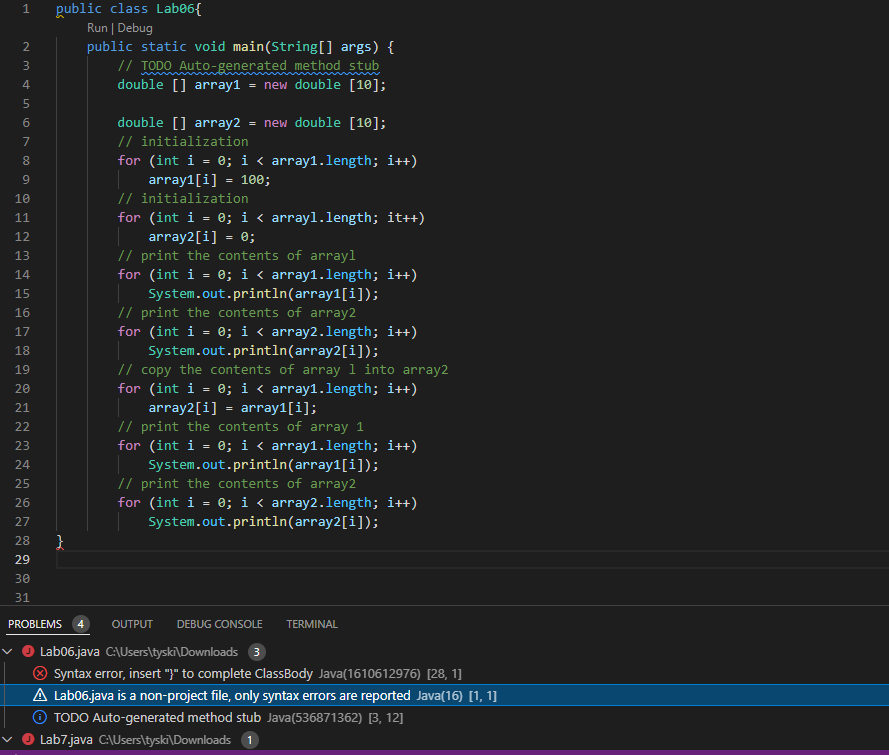Click line number 11 in the gutter
This screenshot has width=889, height=755.
coord(22,218)
